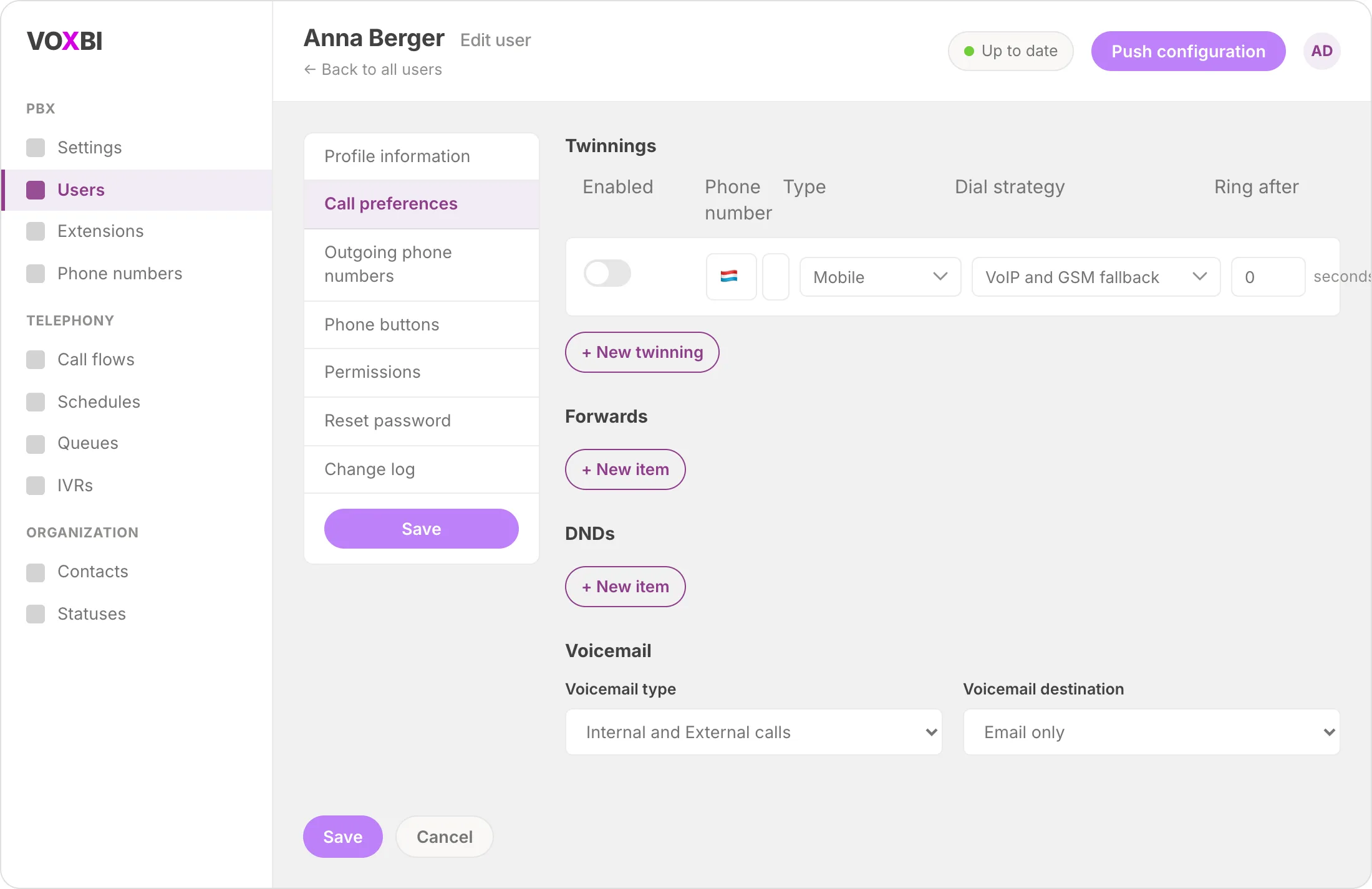This screenshot has height=889, width=1372.
Task: Click the Contacts sidebar icon
Action: pyautogui.click(x=36, y=572)
